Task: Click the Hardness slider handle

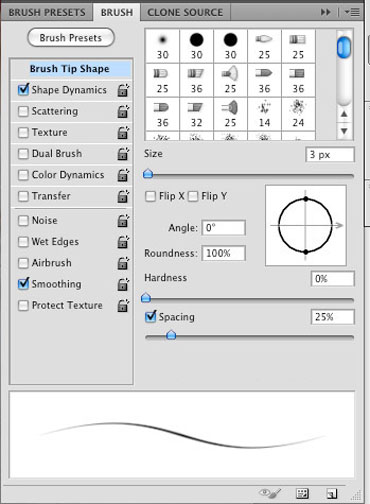Action: point(146,298)
